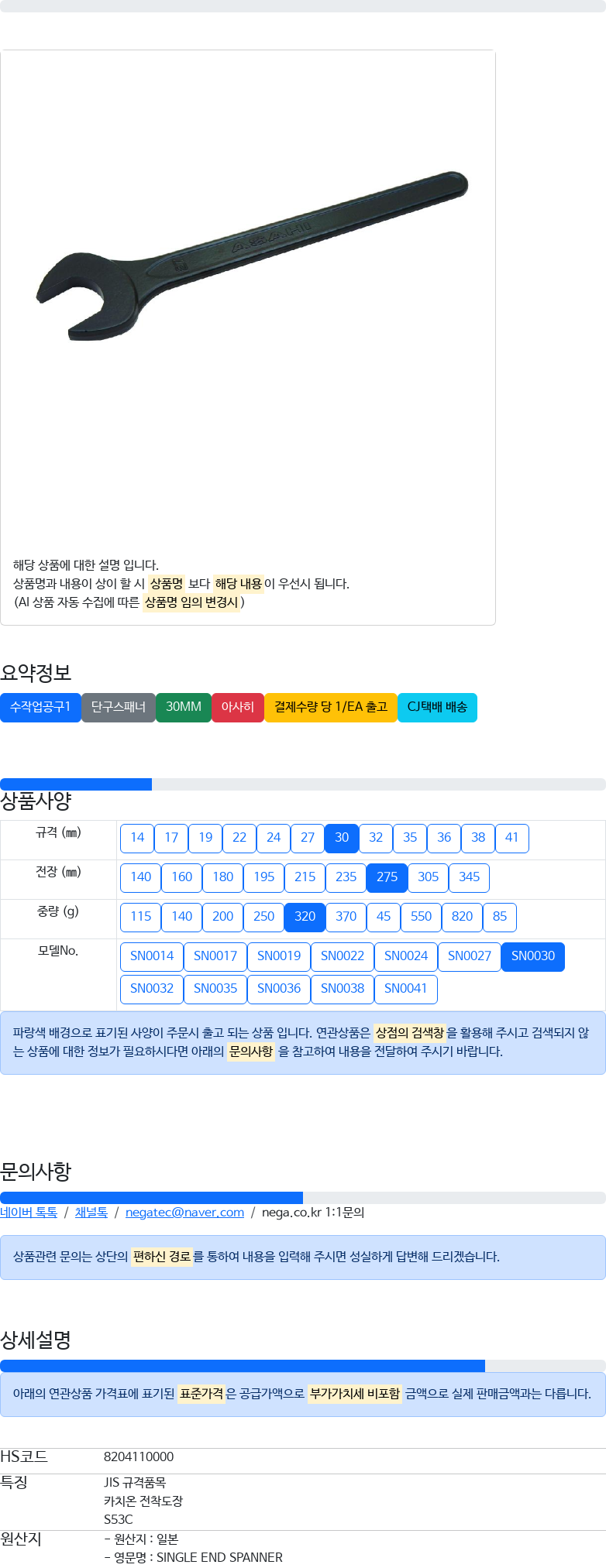Click the CJ택배 배송 badge
The width and height of the screenshot is (606, 1568).
tap(437, 707)
